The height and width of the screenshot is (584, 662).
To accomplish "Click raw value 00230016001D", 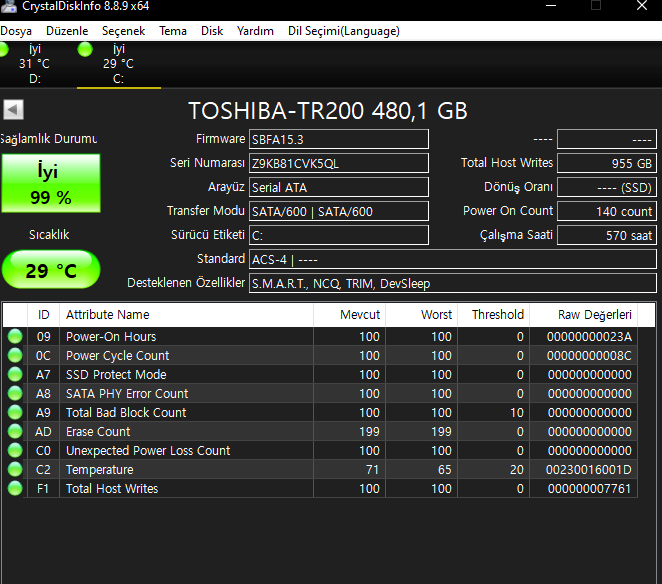I will (589, 470).
